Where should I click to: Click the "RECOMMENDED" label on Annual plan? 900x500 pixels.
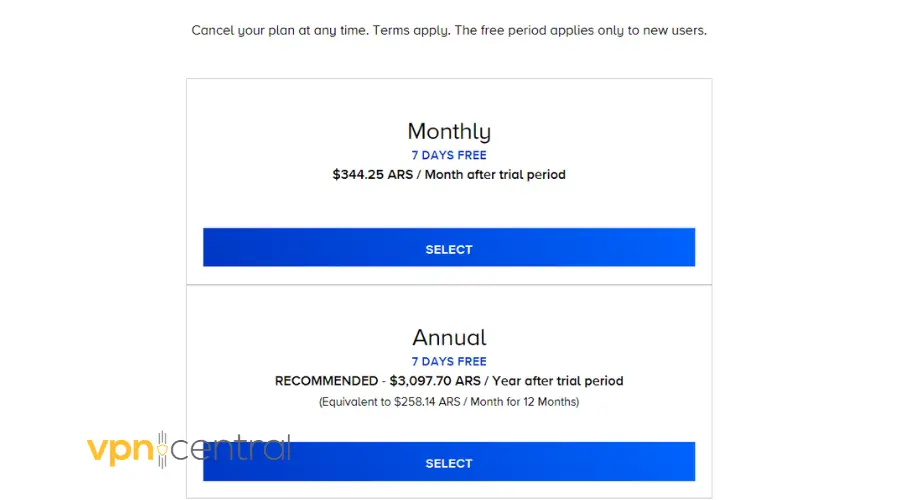tap(325, 381)
